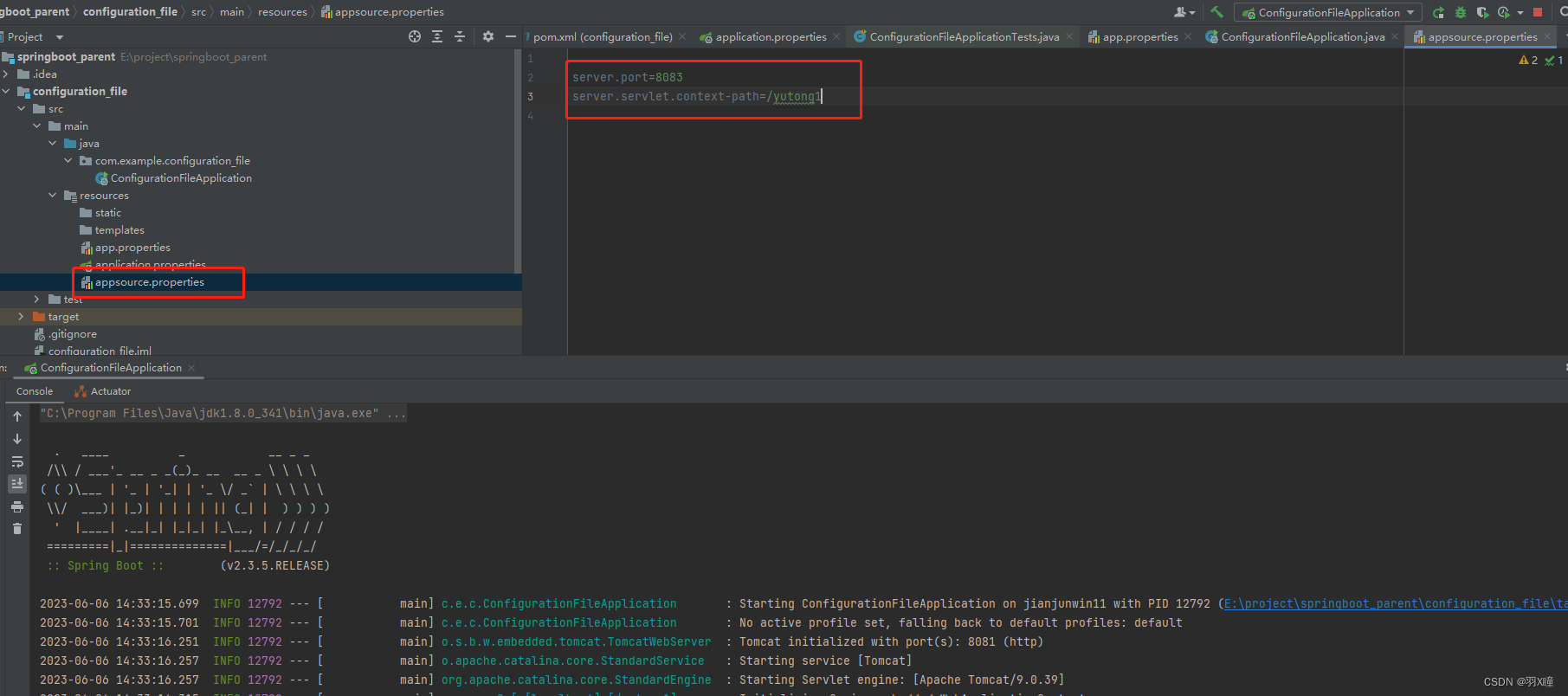The height and width of the screenshot is (696, 1568).
Task: Switch to ConfigurationFileApplicationTests.java tab
Action: [957, 36]
